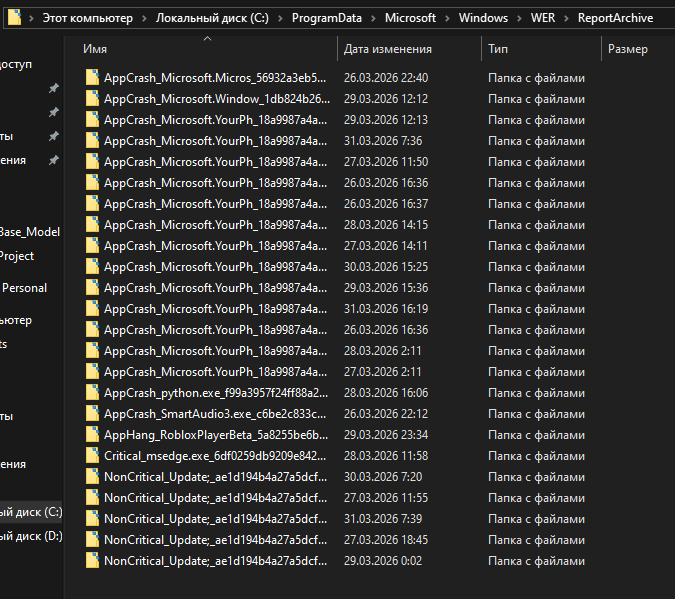Select the sidebar drive ending 'диск (C:)'

click(31, 512)
